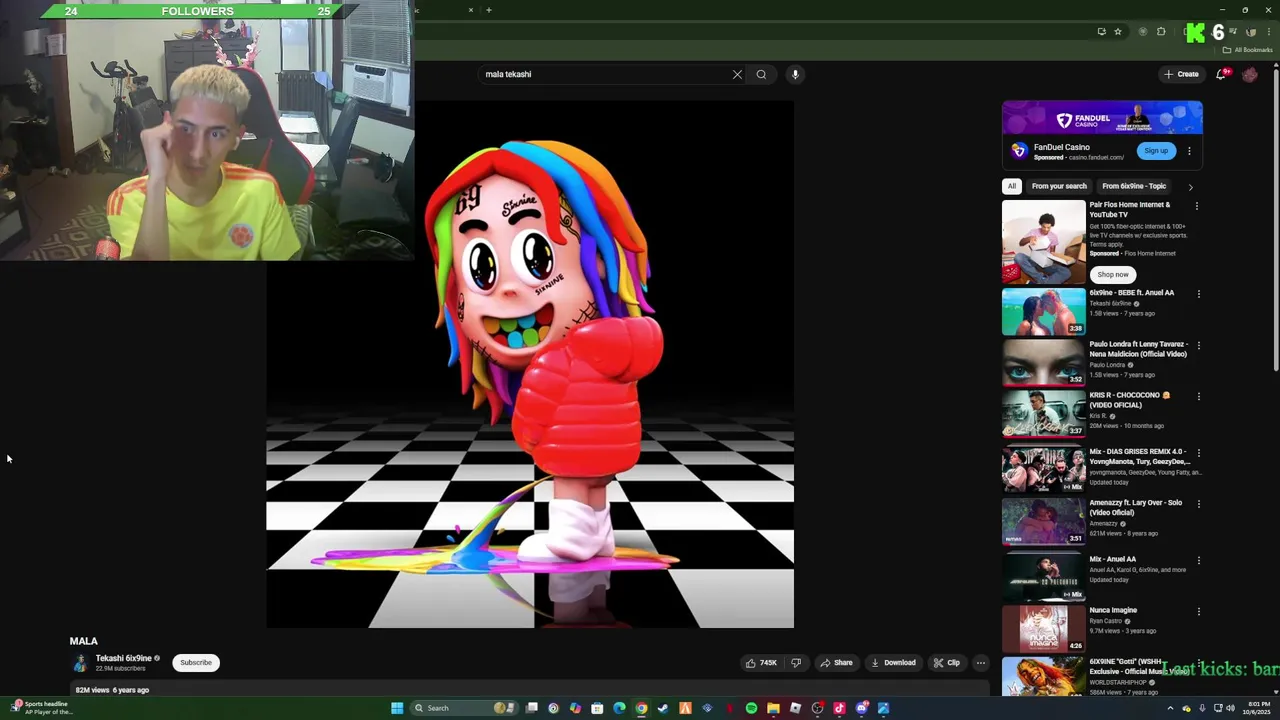Open the DIAS GRISES REMIX 4.0 mix
Screen dimensions: 1280x720
[x=1139, y=457]
